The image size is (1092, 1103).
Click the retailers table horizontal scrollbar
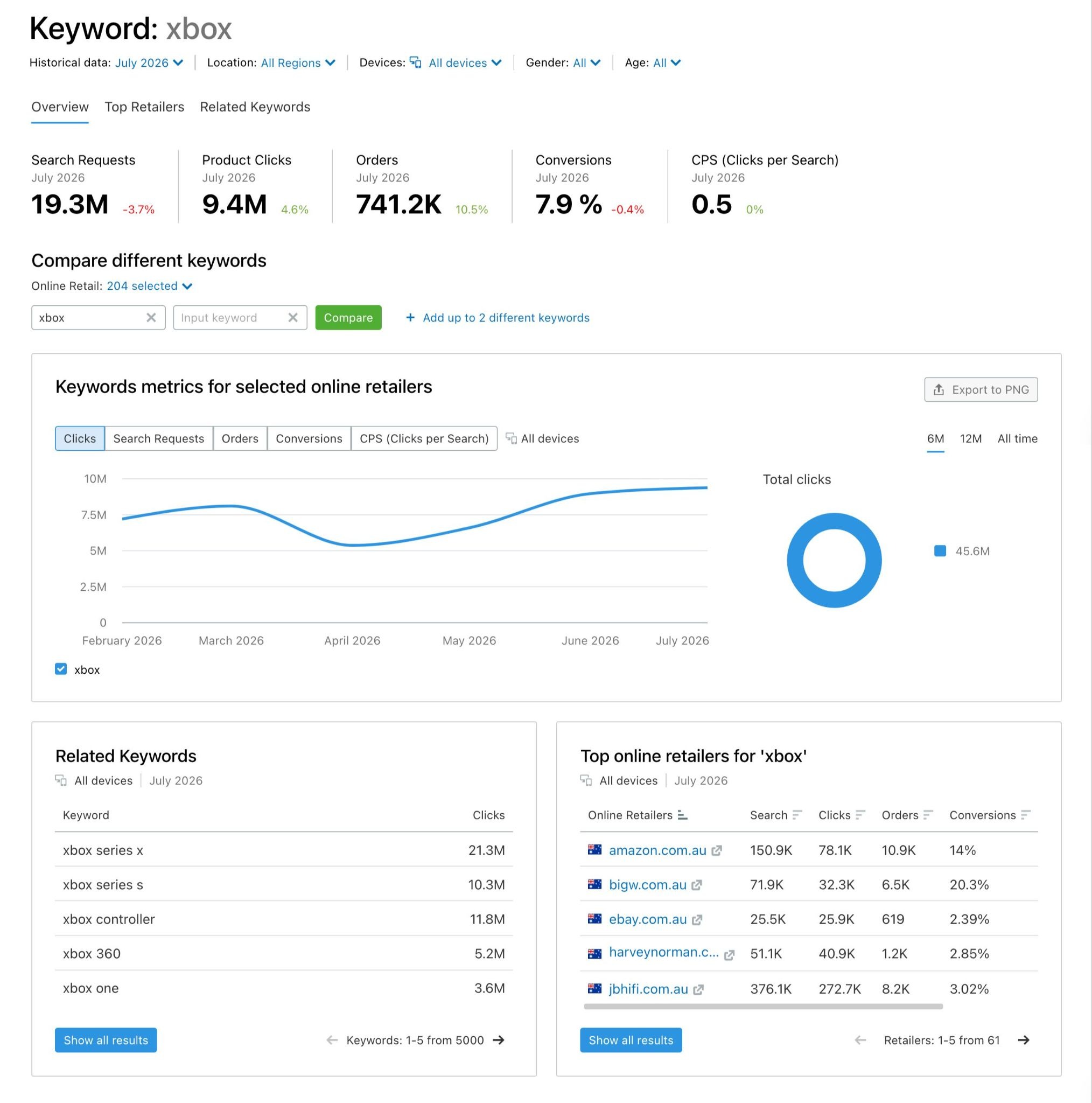764,1007
